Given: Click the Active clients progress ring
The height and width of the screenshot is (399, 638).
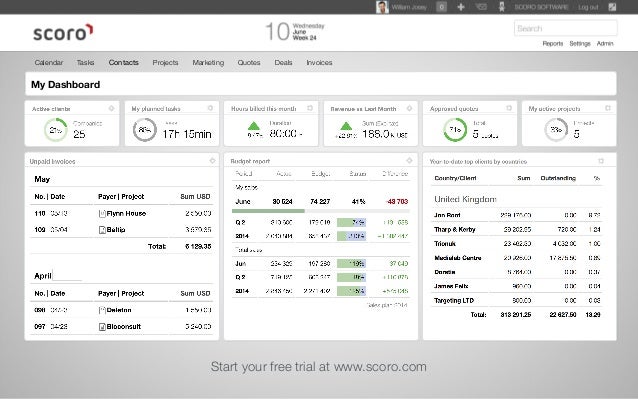Looking at the screenshot, I should pos(56,130).
